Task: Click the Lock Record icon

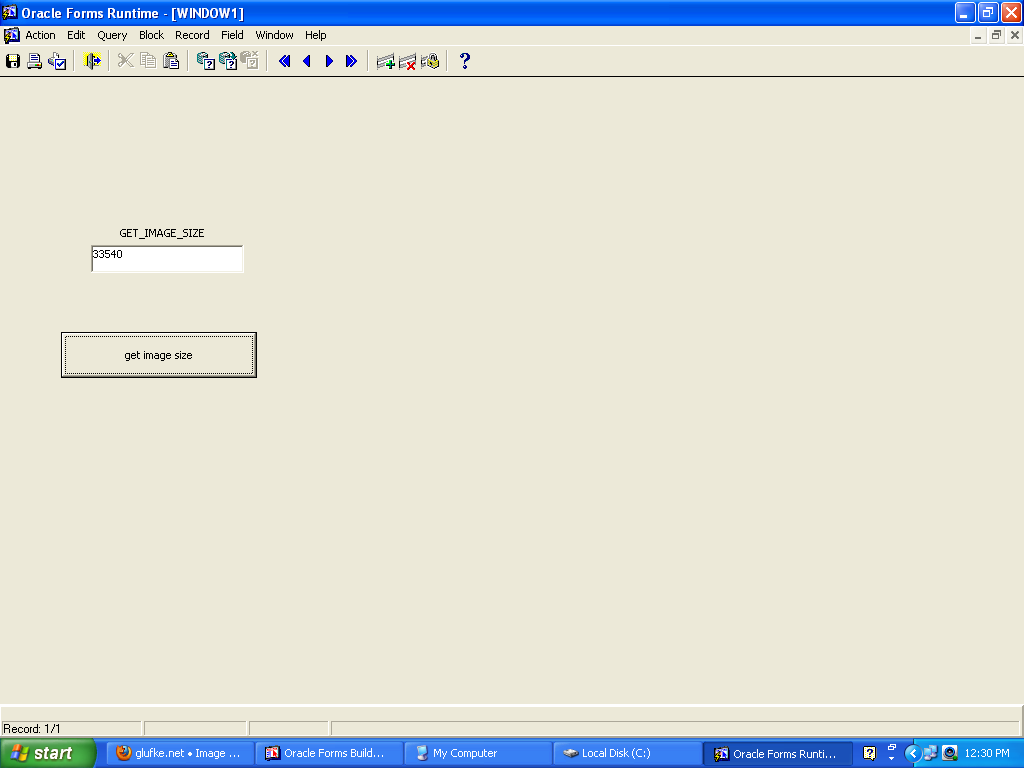Action: 430,61
